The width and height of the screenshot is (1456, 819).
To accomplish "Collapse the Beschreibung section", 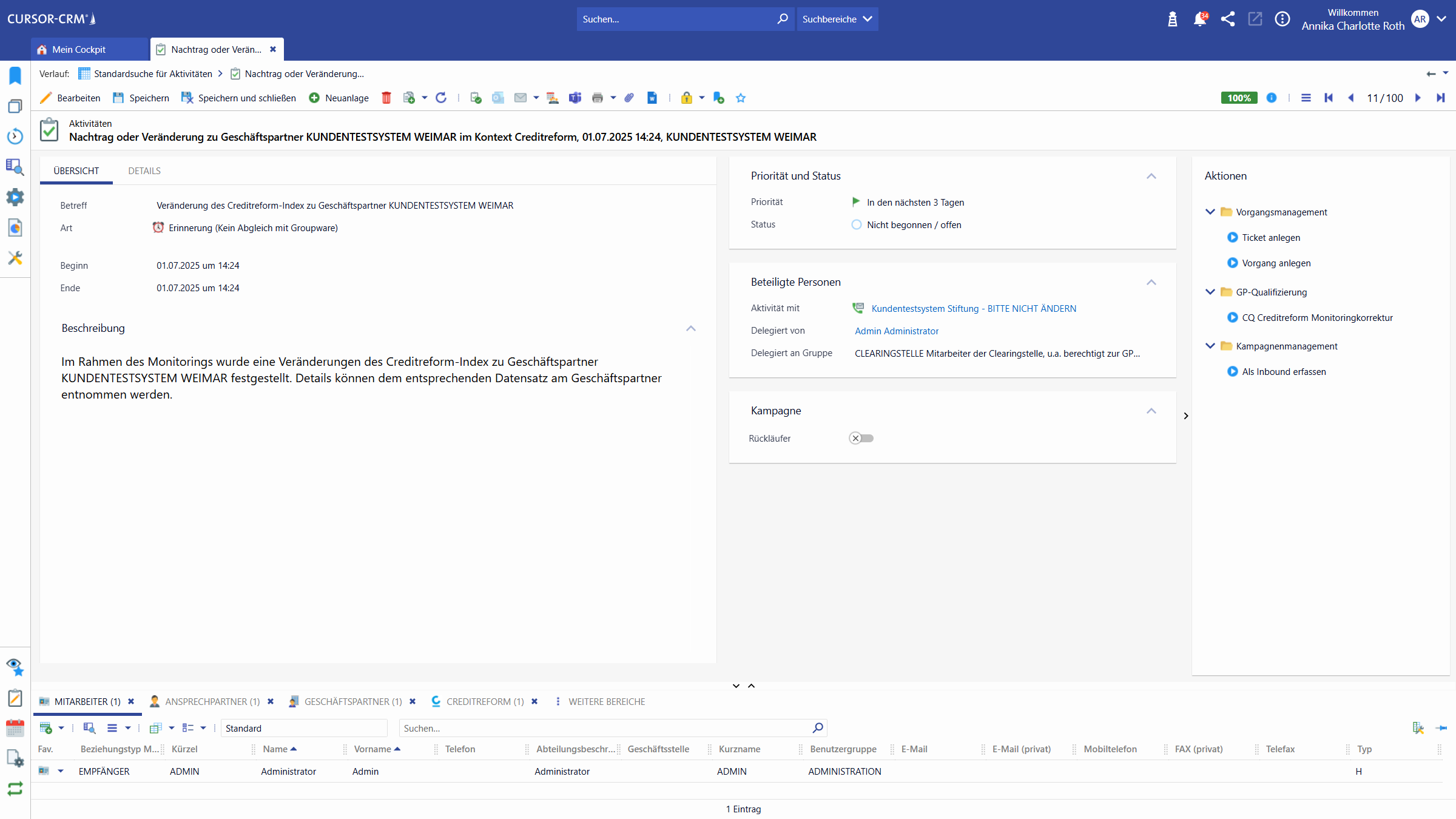I will (691, 328).
